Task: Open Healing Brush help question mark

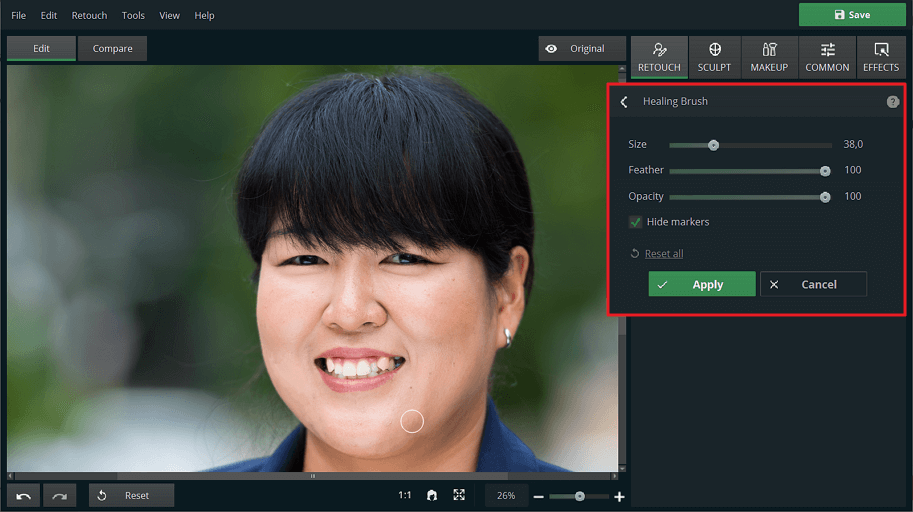Action: (x=893, y=102)
